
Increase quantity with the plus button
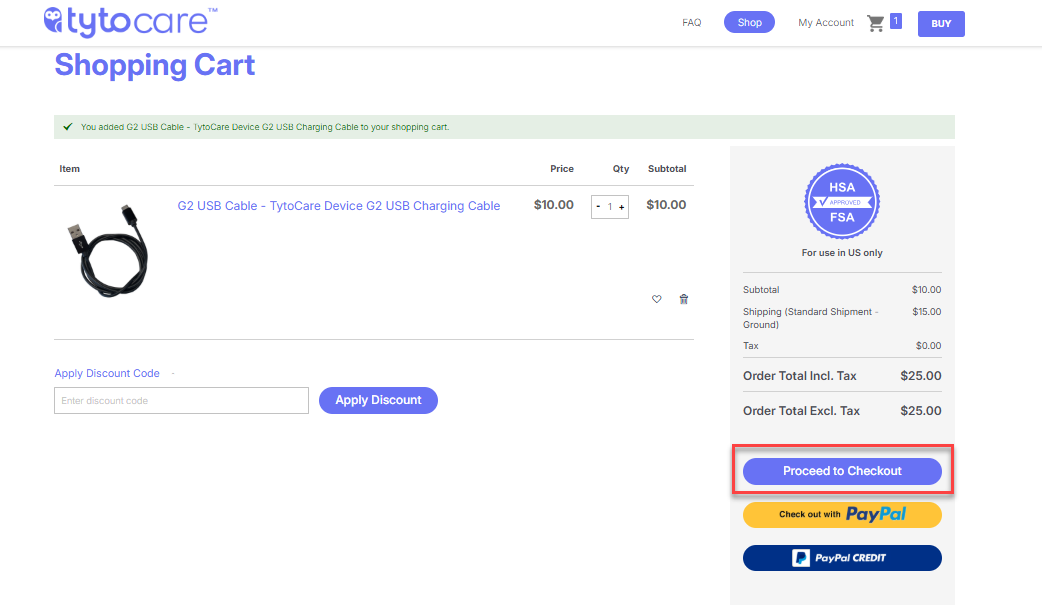621,207
